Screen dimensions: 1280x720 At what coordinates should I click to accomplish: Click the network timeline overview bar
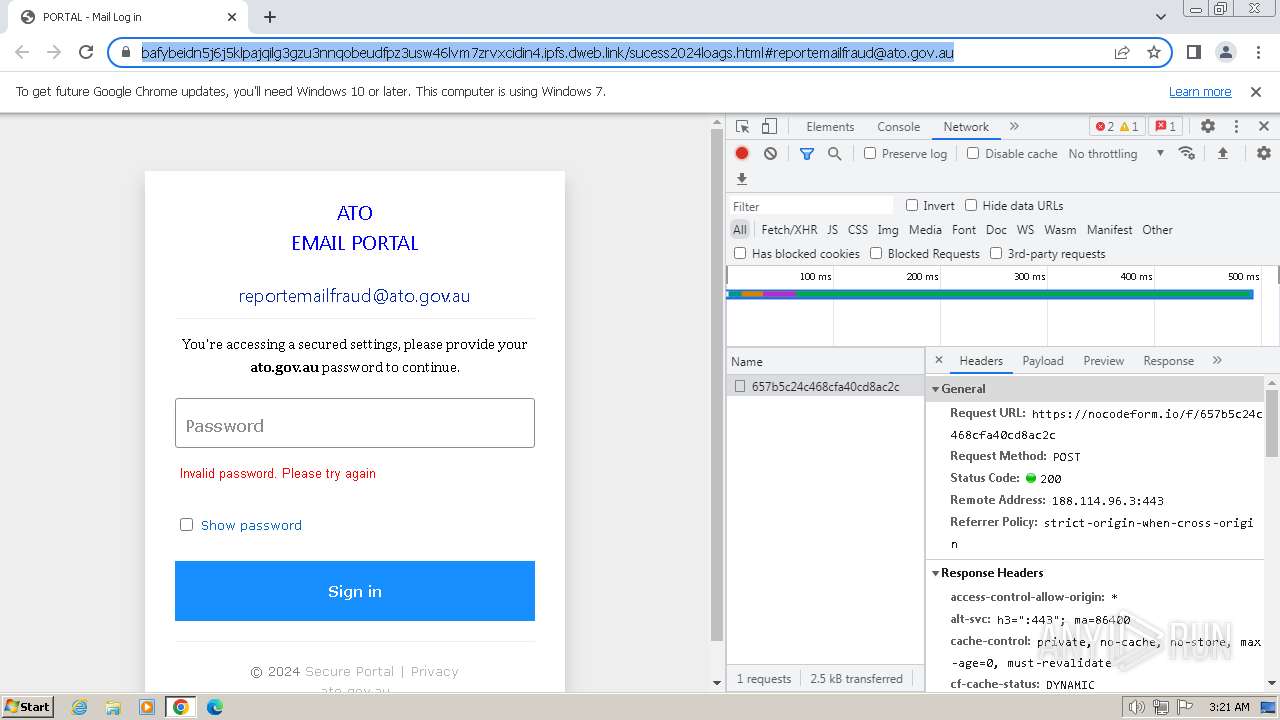[x=990, y=294]
